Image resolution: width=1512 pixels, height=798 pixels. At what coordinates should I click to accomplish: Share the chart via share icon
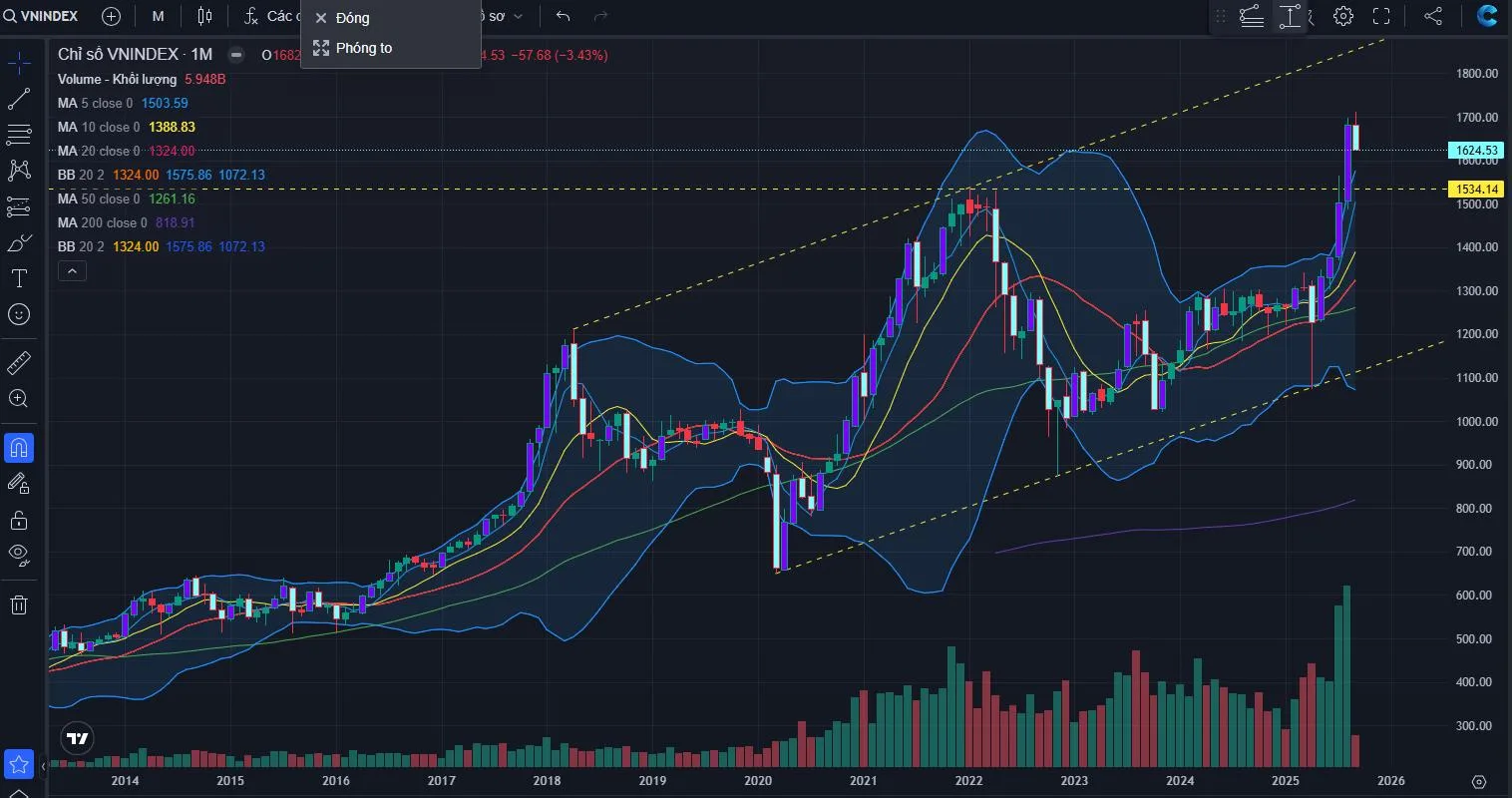(1433, 16)
